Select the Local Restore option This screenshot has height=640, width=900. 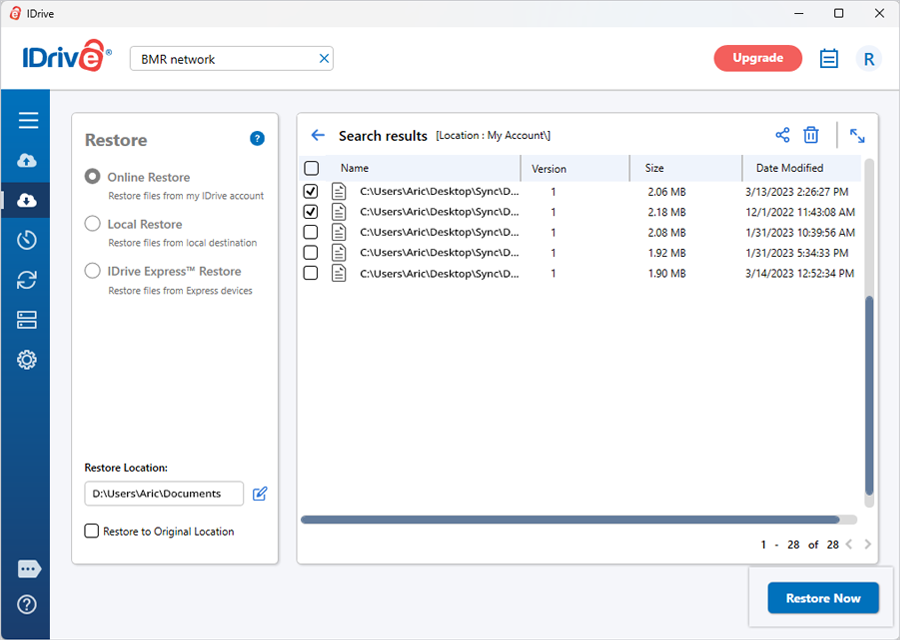pyautogui.click(x=93, y=224)
